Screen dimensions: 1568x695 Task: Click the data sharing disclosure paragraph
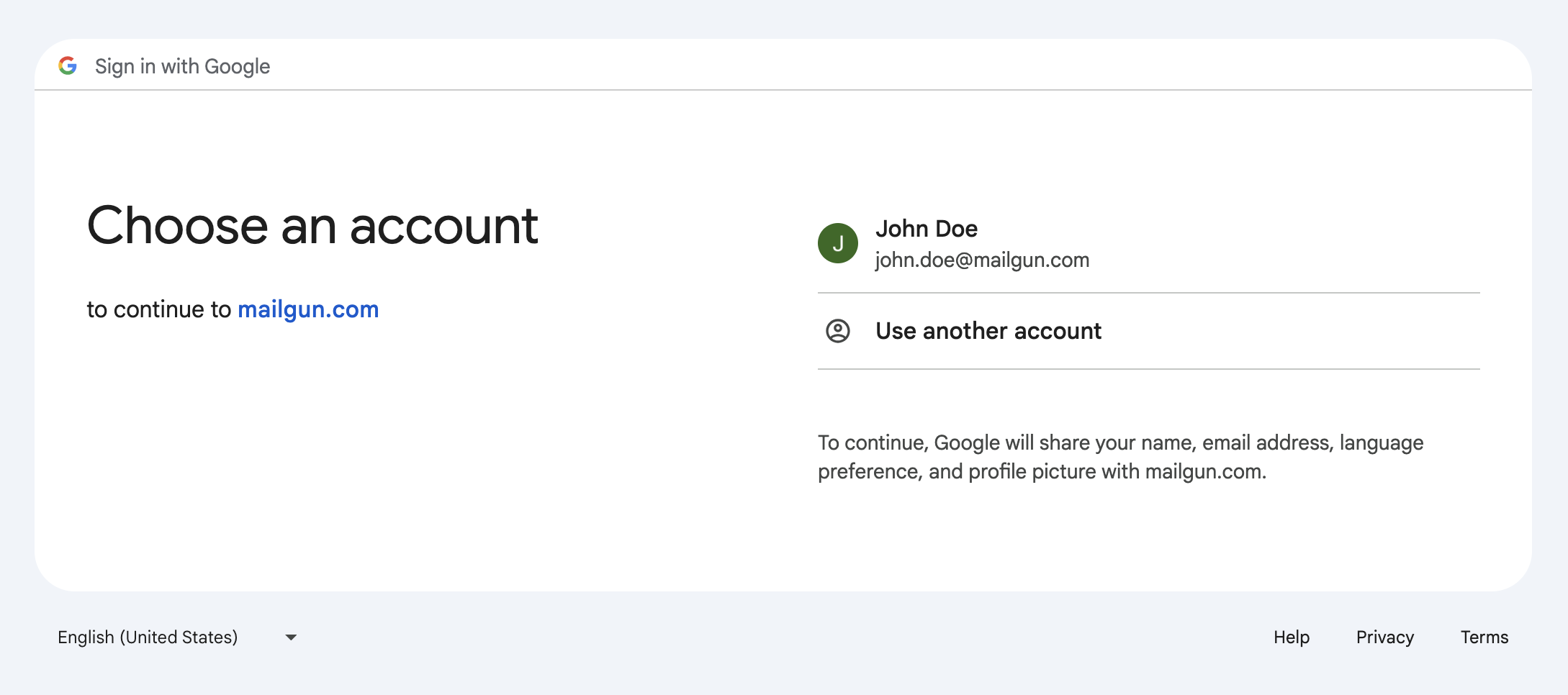click(x=1120, y=457)
